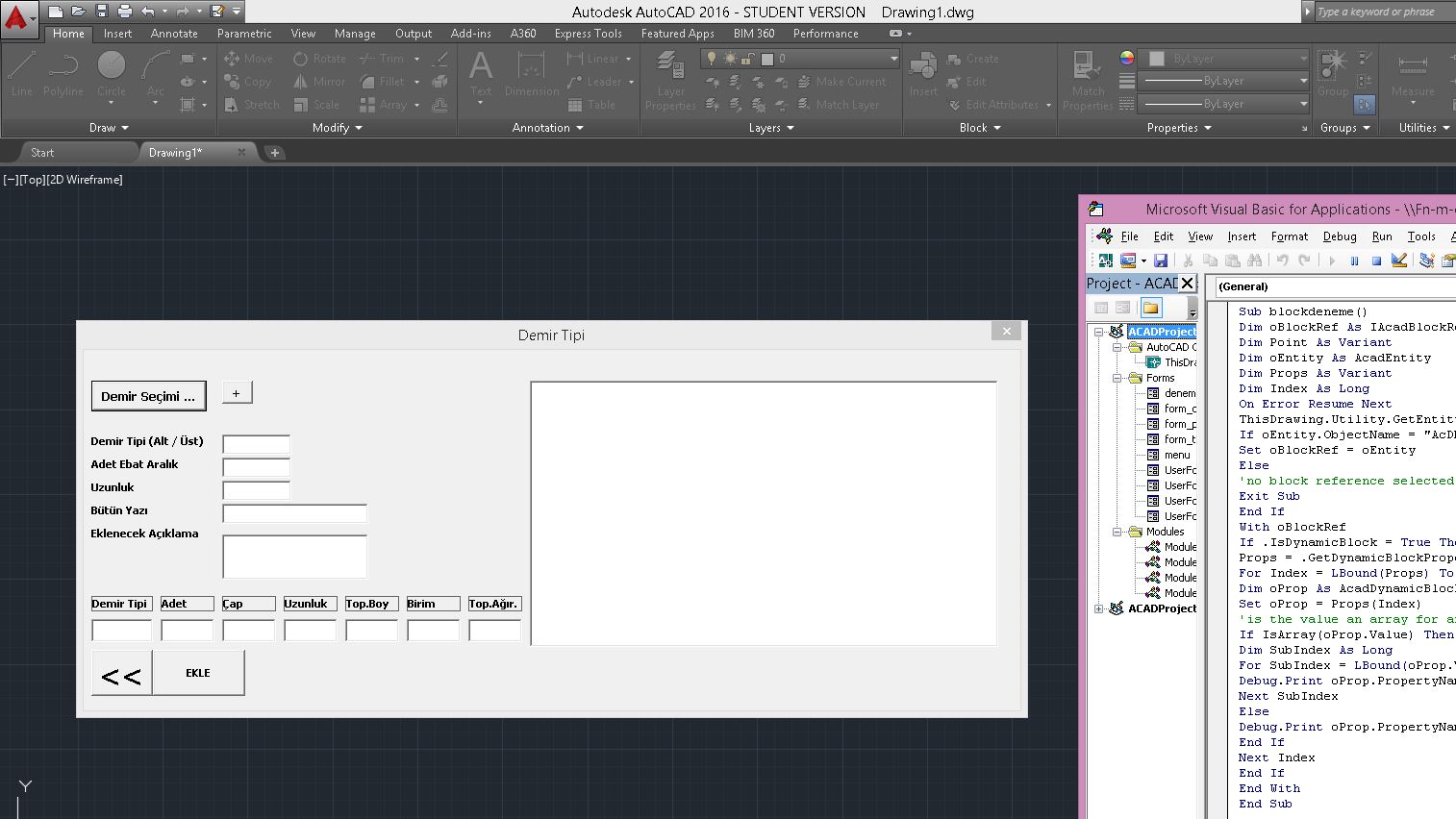This screenshot has width=1456, height=819.
Task: Select the Polyline tool
Action: [x=63, y=77]
